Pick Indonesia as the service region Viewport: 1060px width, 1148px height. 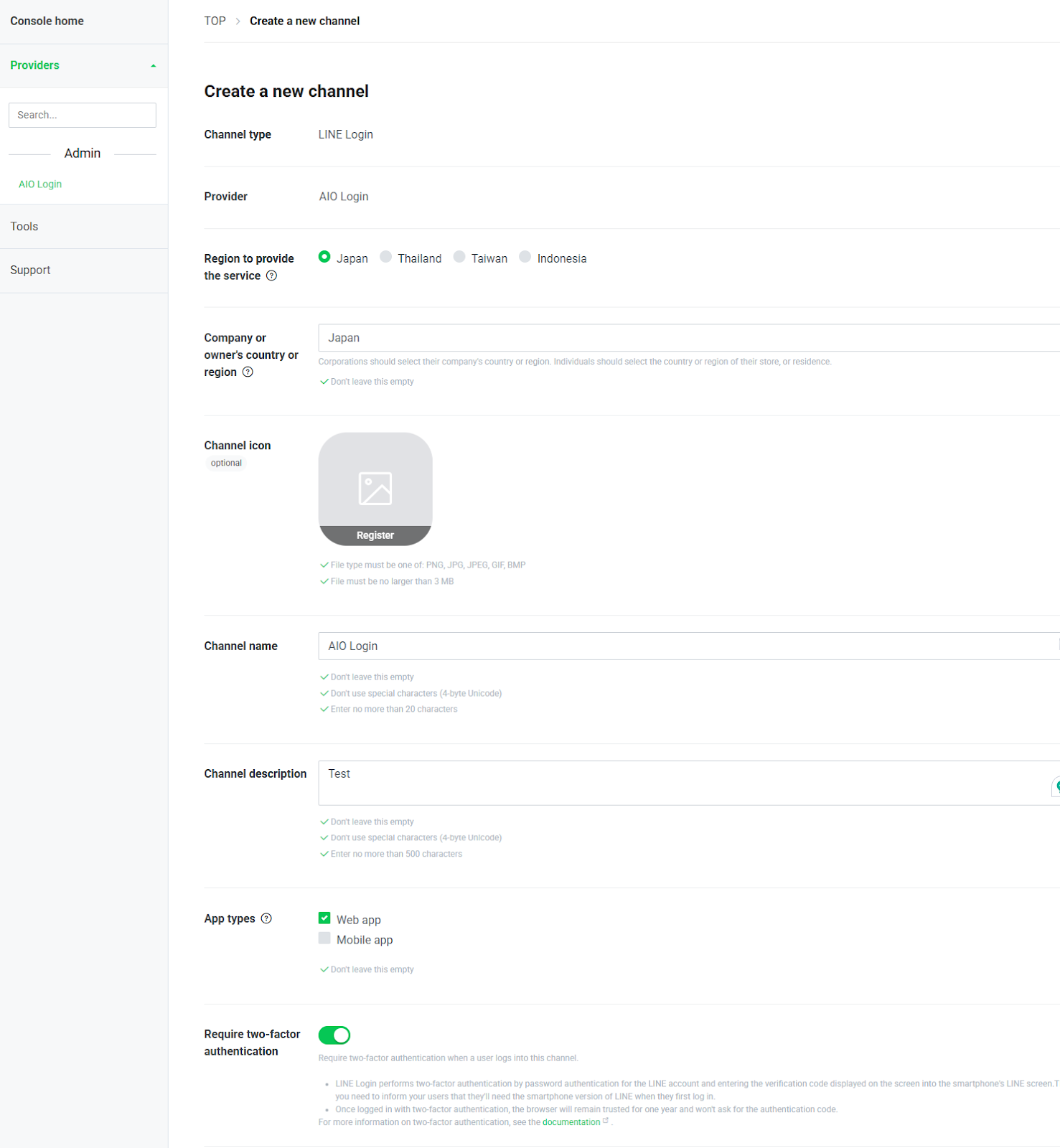525,257
